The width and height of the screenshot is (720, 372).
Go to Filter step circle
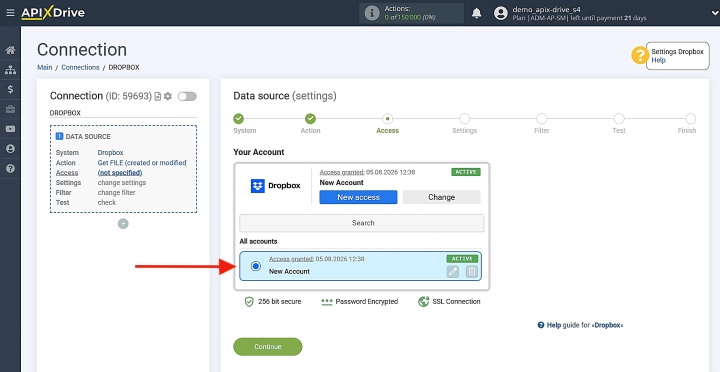542,119
